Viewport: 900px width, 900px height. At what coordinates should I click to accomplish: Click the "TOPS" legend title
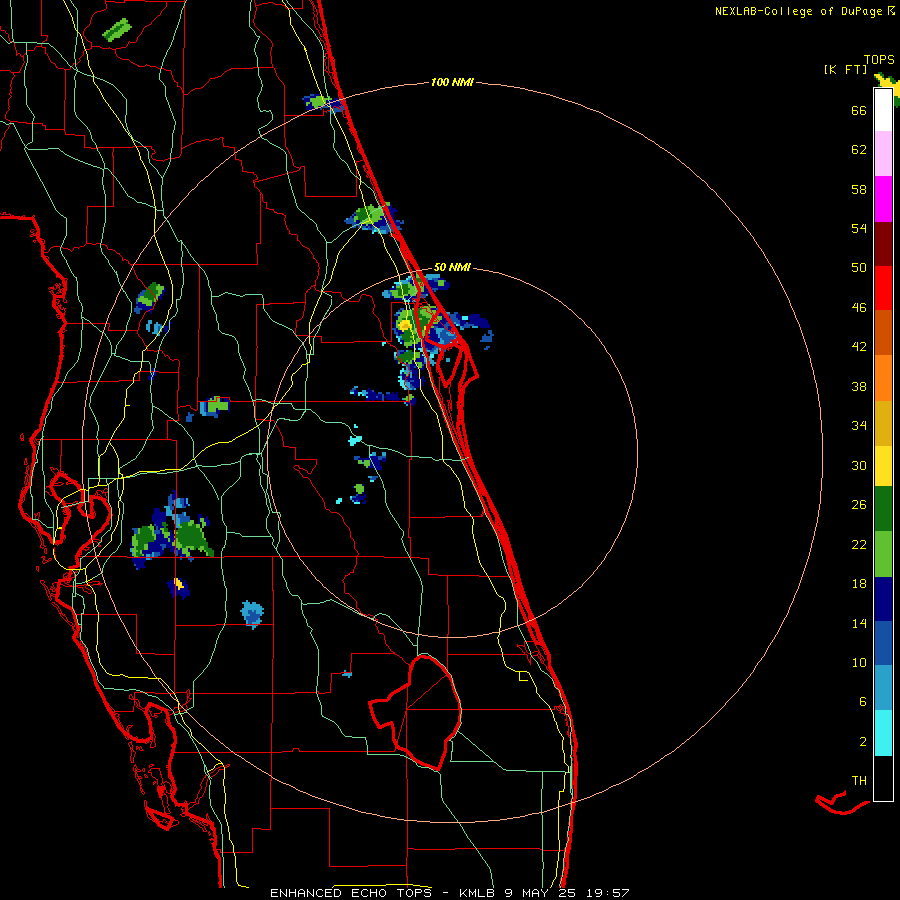[x=879, y=59]
